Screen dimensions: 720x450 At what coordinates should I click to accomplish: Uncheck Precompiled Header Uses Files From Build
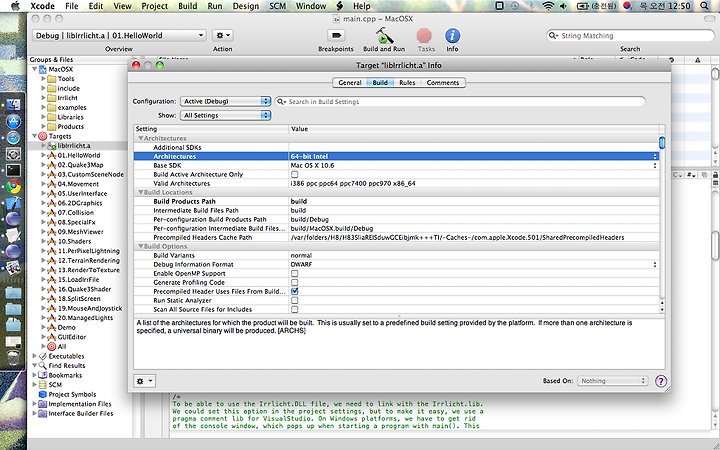294,291
